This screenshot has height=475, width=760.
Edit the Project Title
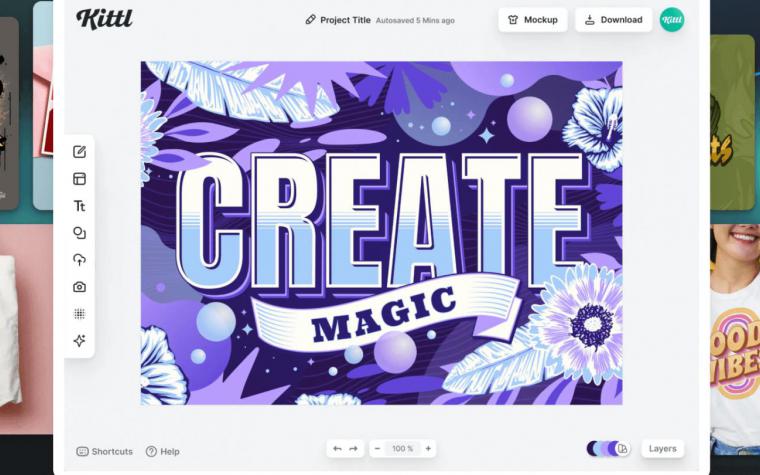[x=345, y=20]
